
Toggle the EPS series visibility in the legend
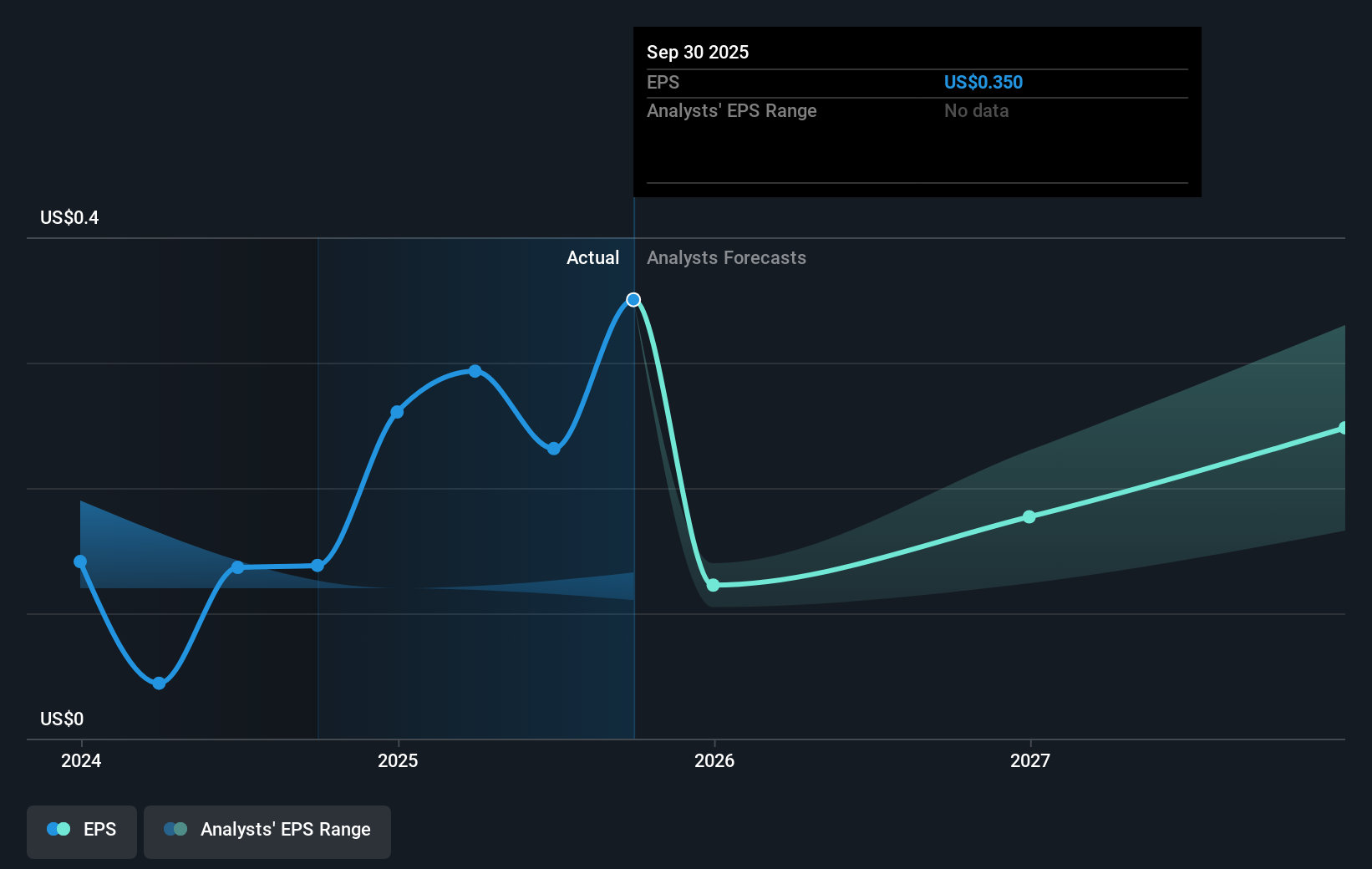pos(81,831)
